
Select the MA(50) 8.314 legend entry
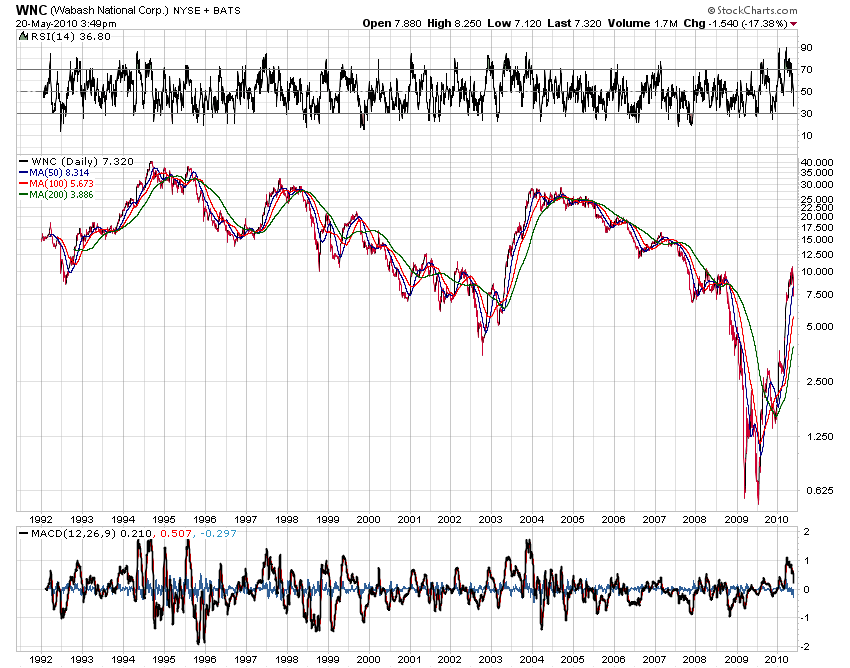[x=59, y=172]
